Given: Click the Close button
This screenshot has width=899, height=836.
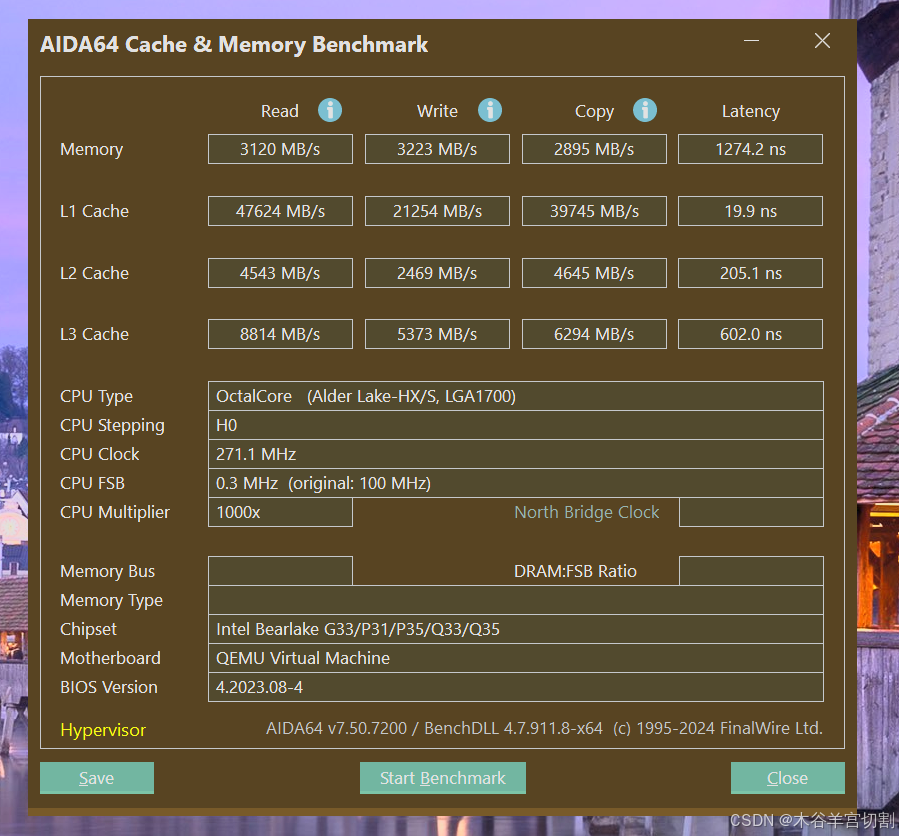Looking at the screenshot, I should [788, 778].
